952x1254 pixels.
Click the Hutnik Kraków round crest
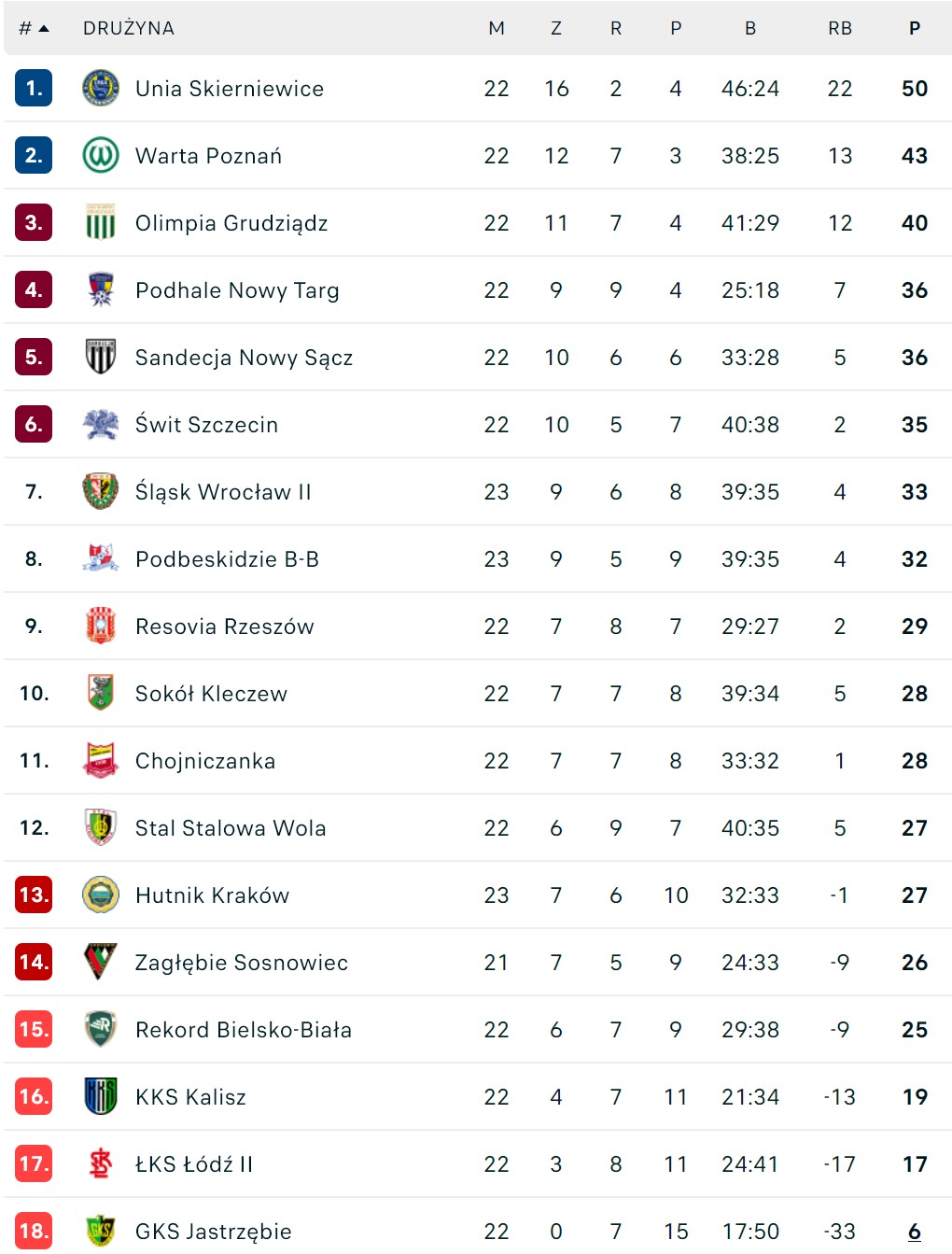(x=101, y=895)
